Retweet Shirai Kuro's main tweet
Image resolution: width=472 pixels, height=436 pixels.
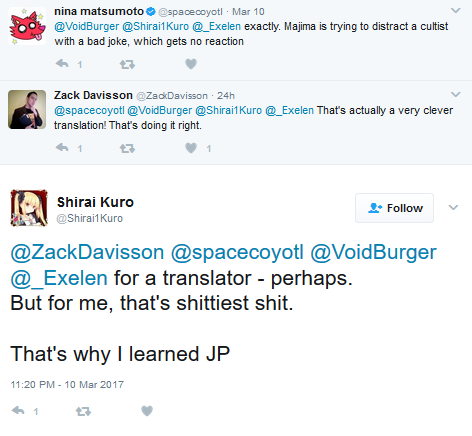[x=83, y=411]
